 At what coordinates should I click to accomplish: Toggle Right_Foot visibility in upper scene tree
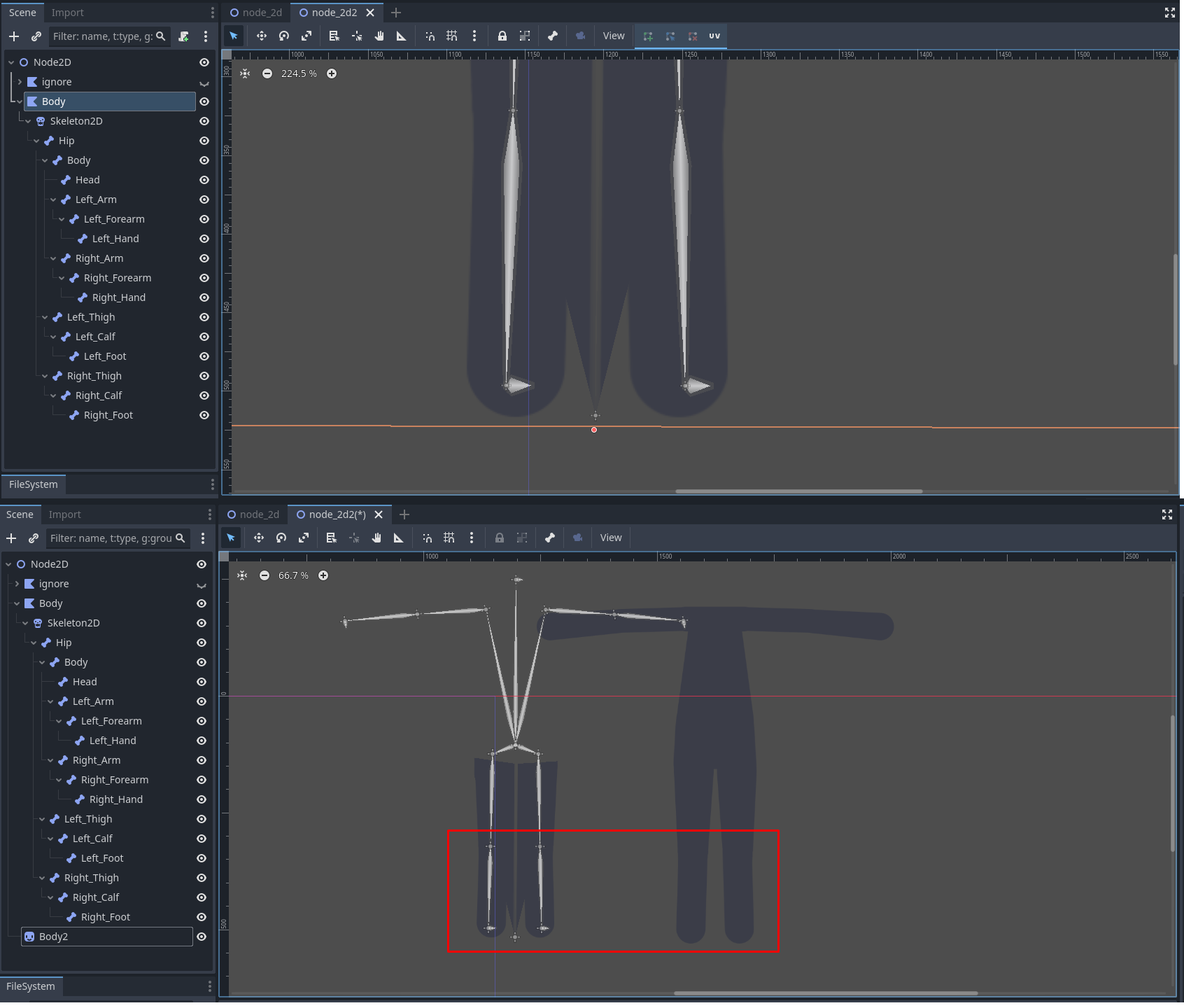click(204, 415)
